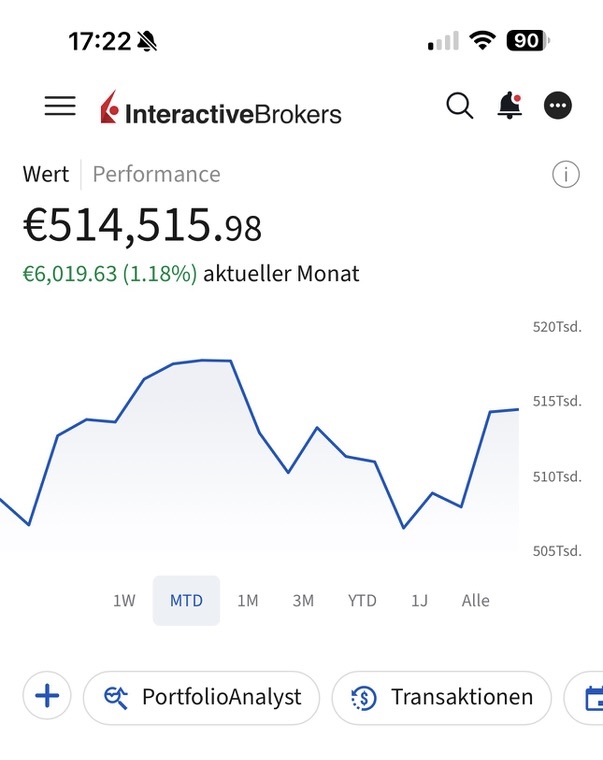This screenshot has width=603, height=760.
Task: Set chart range to 1J
Action: click(x=419, y=600)
